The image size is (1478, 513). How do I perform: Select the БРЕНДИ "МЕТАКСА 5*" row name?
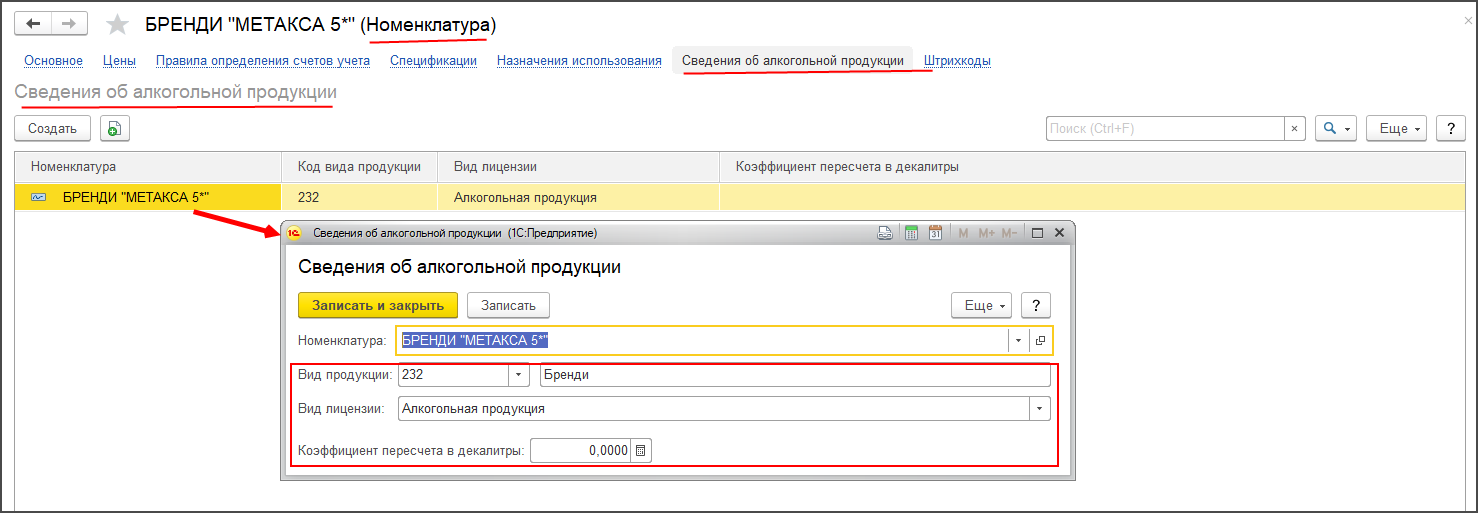click(135, 197)
